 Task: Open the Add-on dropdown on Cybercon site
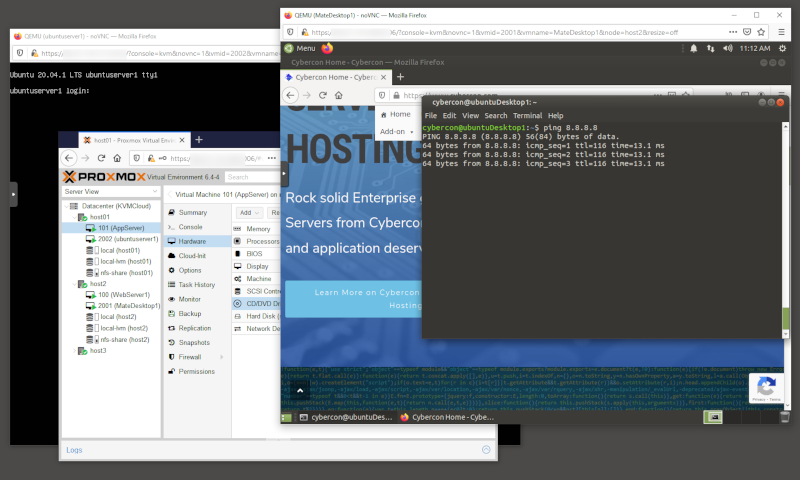point(396,132)
